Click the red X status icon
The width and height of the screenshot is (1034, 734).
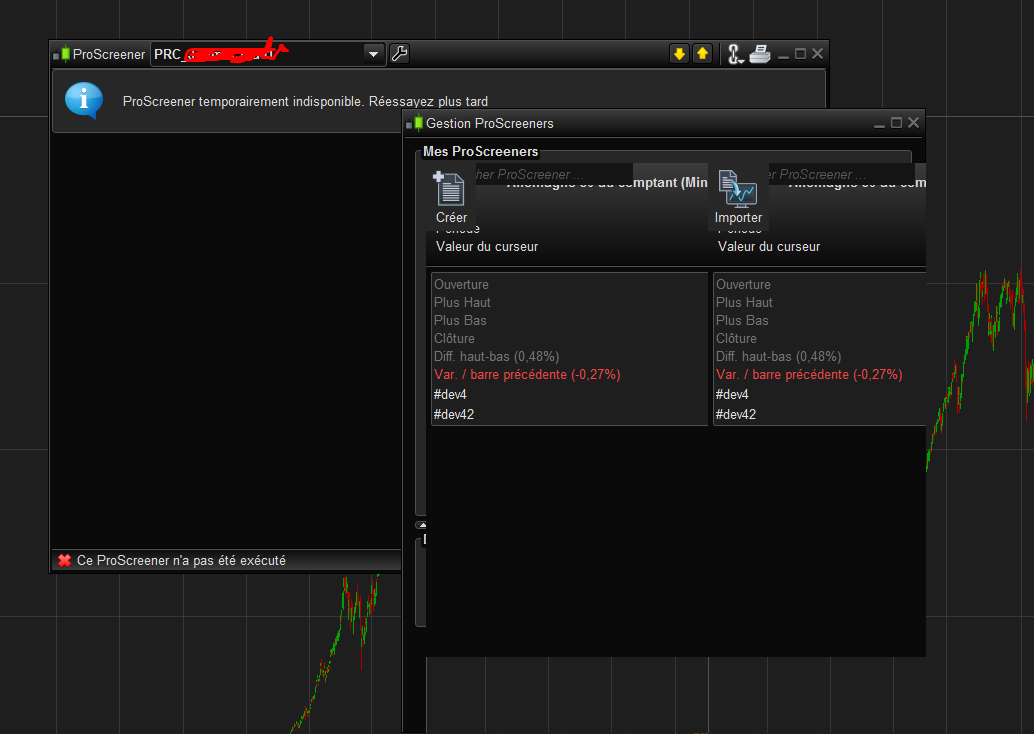[x=64, y=561]
